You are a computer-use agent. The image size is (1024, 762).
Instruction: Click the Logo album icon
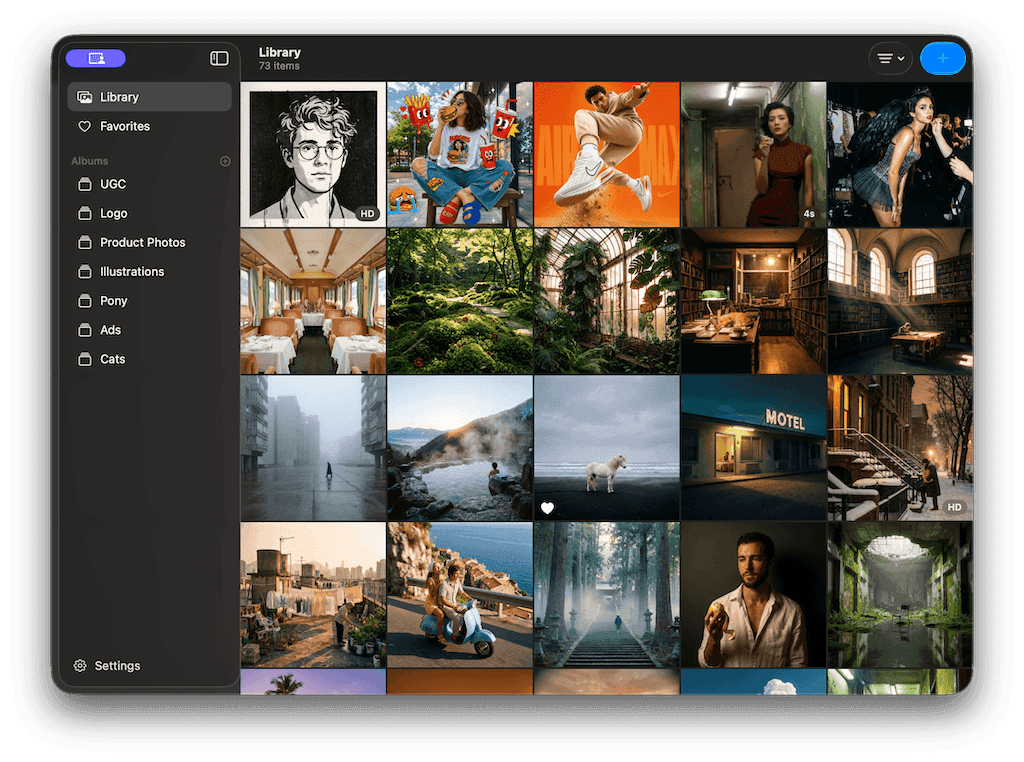point(85,214)
